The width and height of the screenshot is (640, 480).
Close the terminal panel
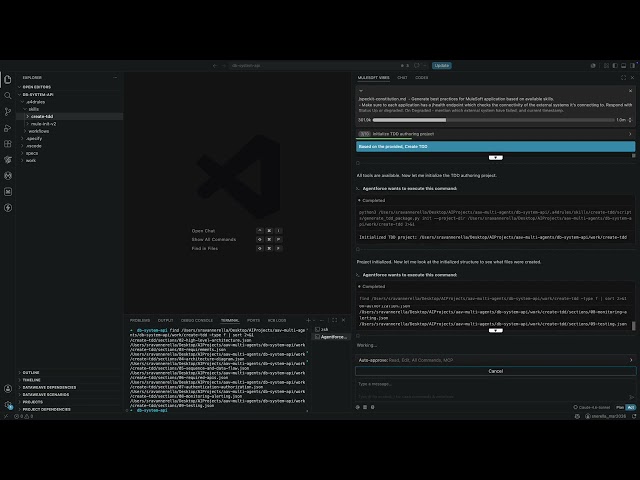click(343, 320)
